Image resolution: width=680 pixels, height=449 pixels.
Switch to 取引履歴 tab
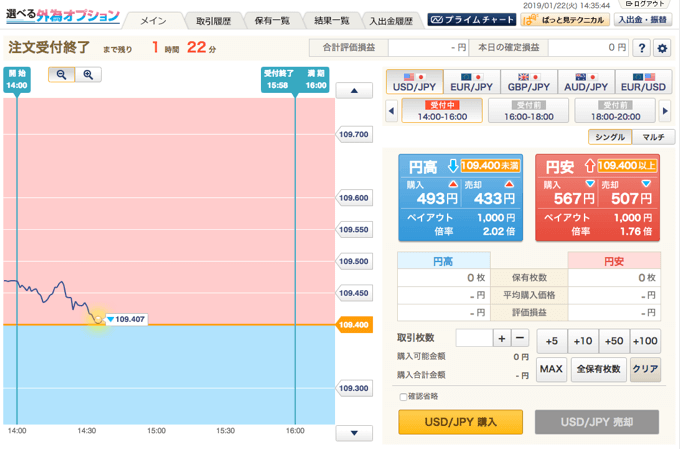coord(213,21)
